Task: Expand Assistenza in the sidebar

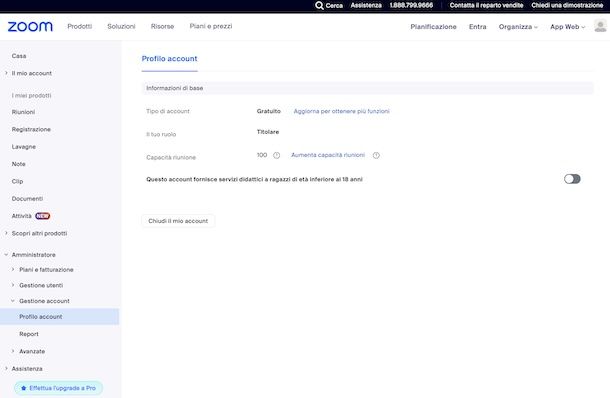Action: coord(6,368)
